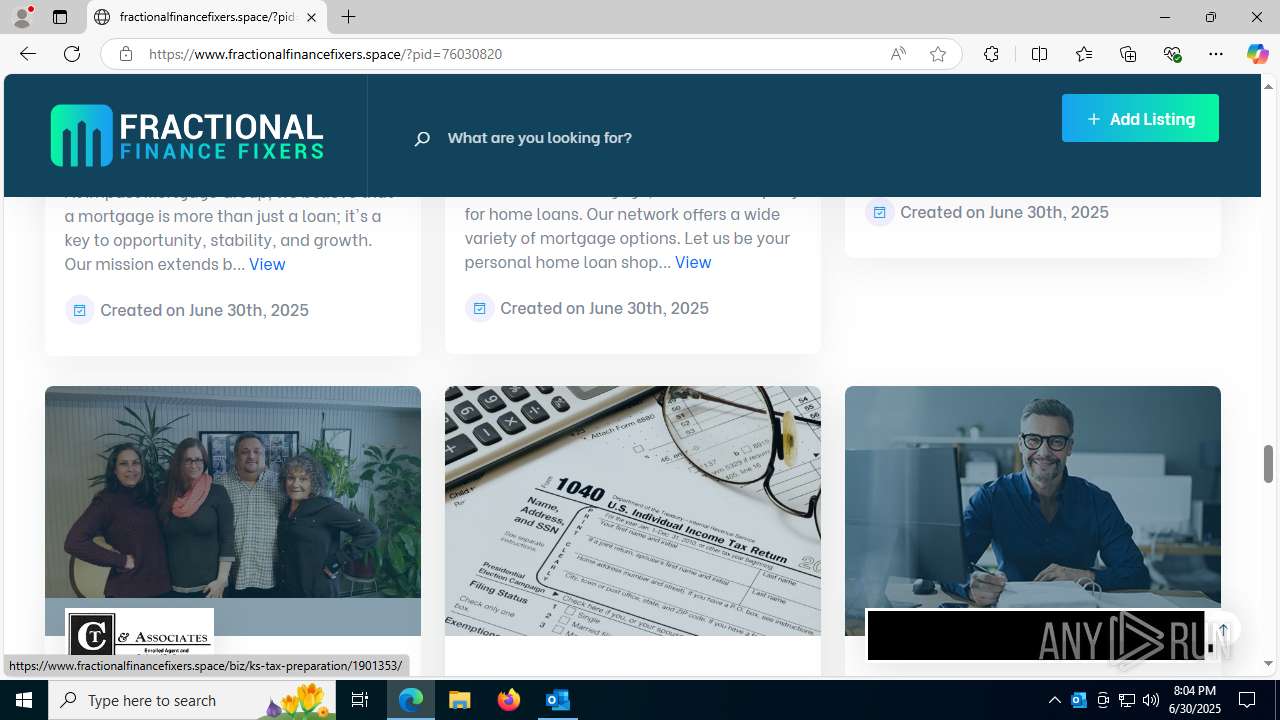Click the browser Back arrow

click(x=28, y=54)
